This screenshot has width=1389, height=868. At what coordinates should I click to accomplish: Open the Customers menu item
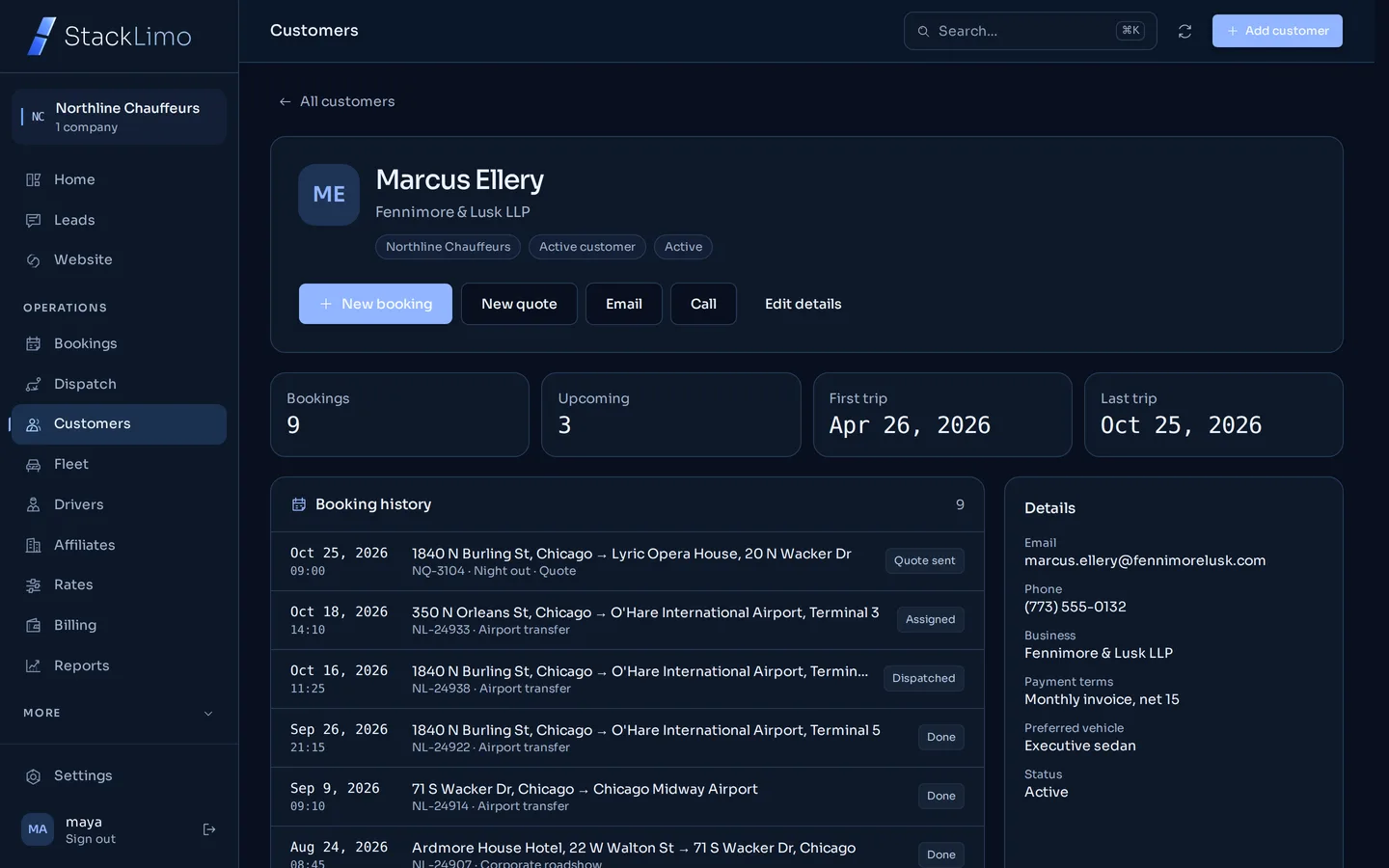pos(119,424)
